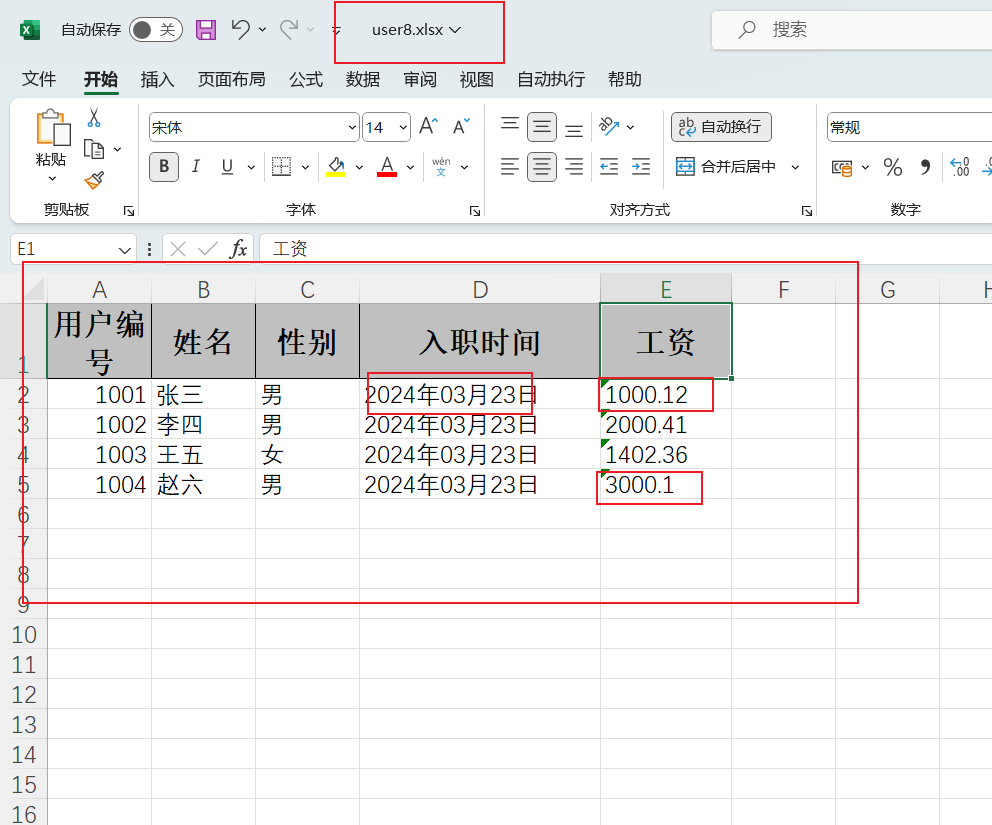Click the increase font size icon
The height and width of the screenshot is (825, 992).
pyautogui.click(x=428, y=127)
